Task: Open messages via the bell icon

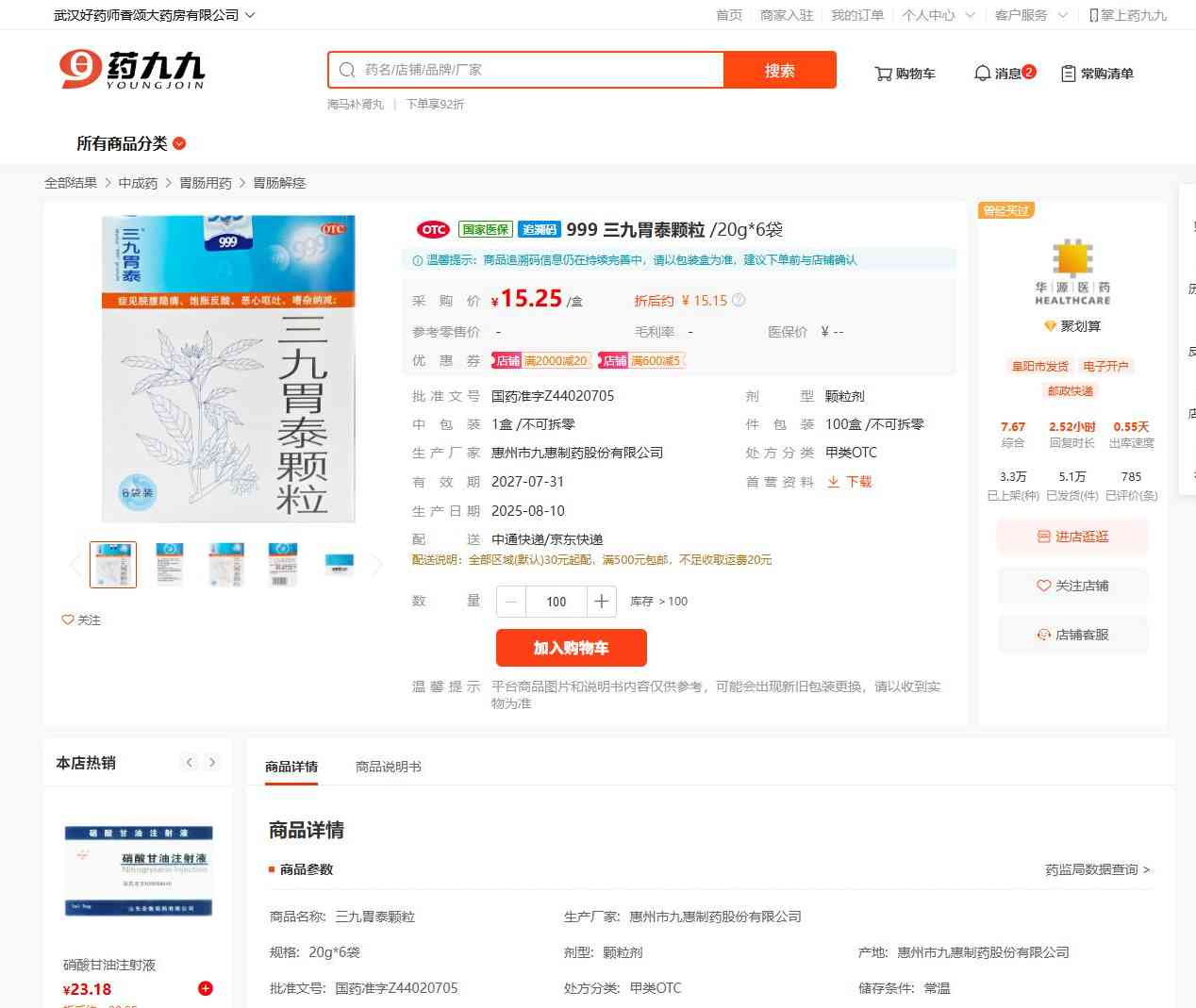Action: click(x=982, y=74)
